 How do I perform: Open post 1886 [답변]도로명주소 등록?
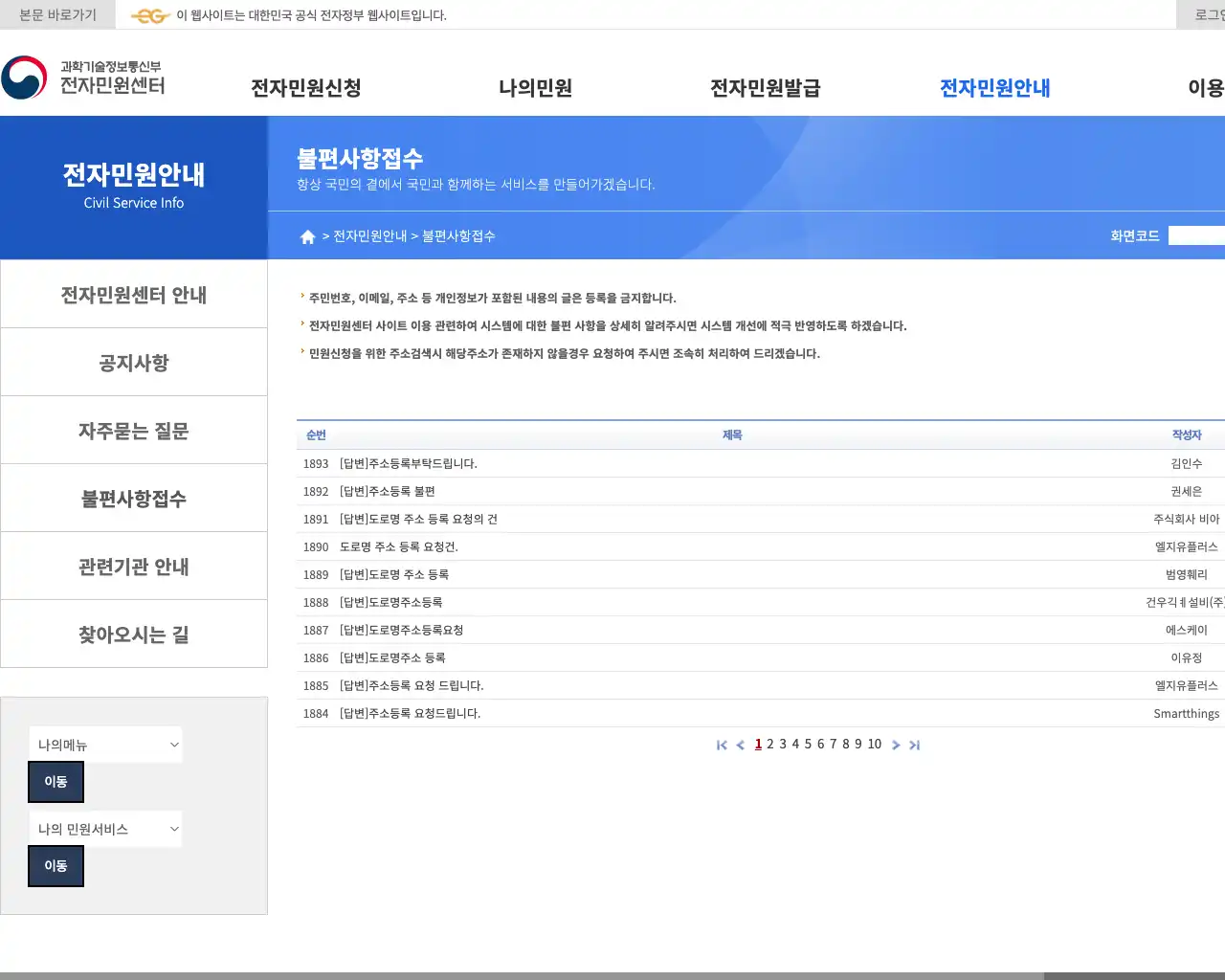point(392,657)
